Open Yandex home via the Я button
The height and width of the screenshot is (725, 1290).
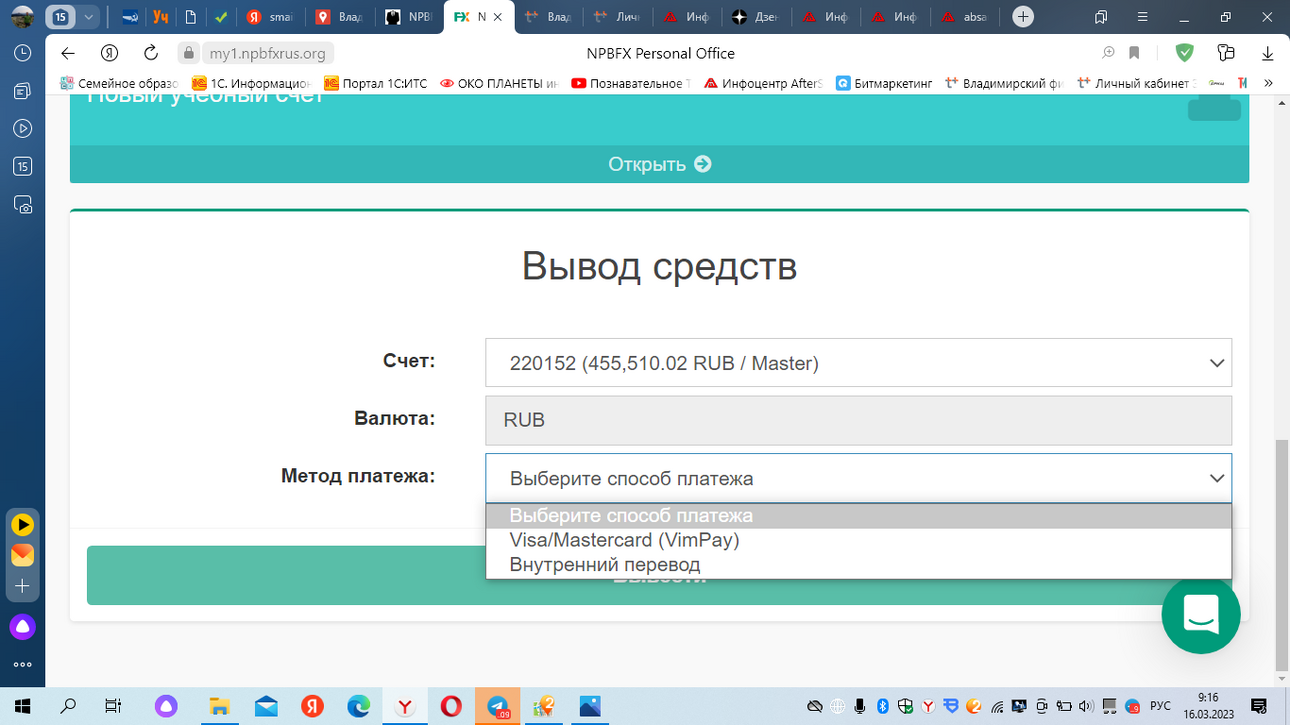pyautogui.click(x=110, y=53)
